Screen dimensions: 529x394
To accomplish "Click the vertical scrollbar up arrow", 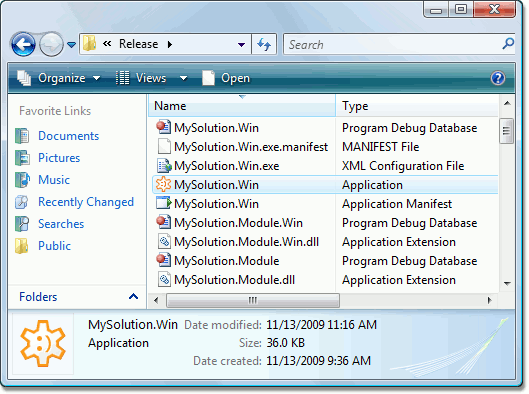I will pos(507,103).
